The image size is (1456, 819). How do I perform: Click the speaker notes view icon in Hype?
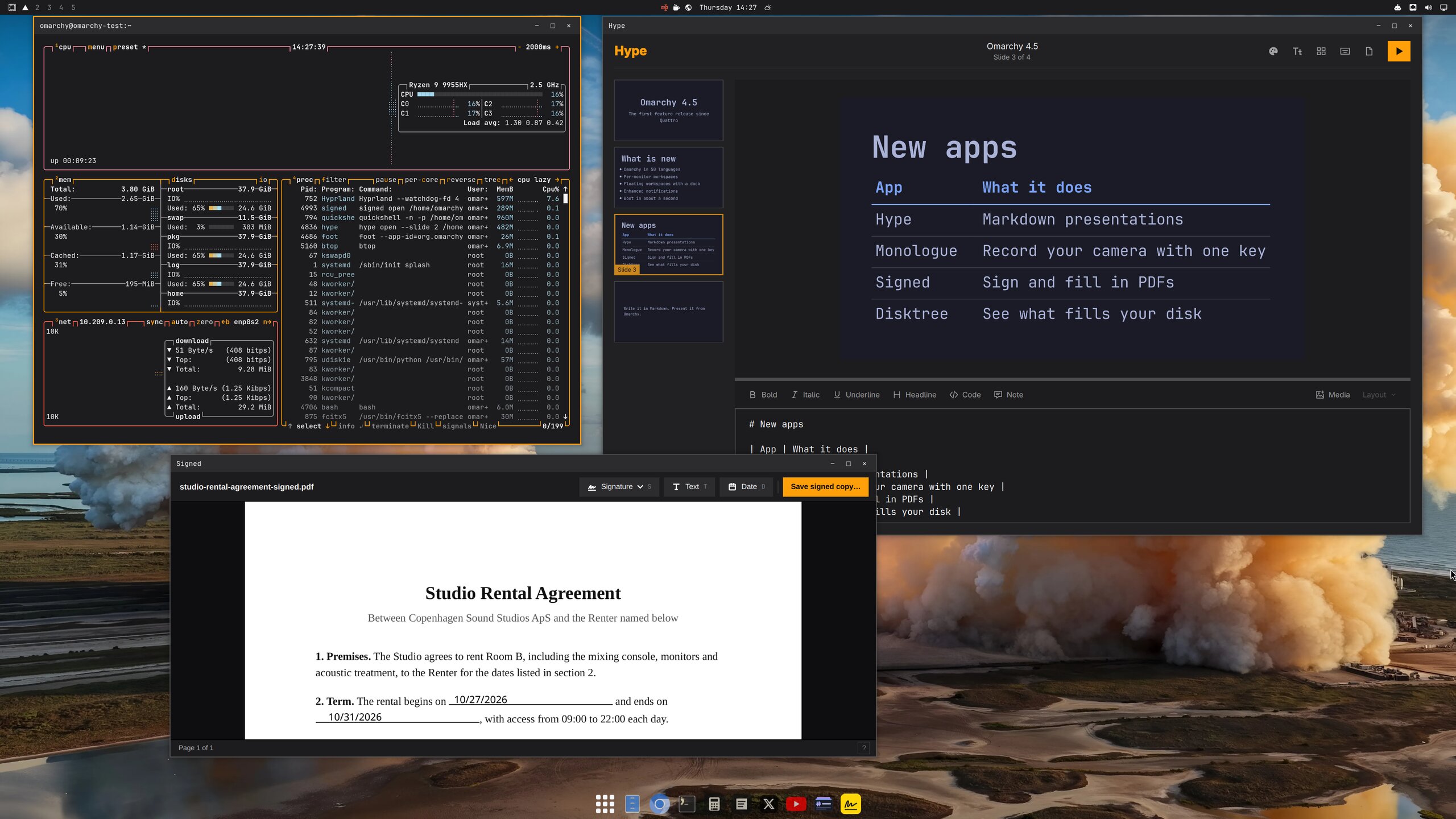pos(1345,51)
